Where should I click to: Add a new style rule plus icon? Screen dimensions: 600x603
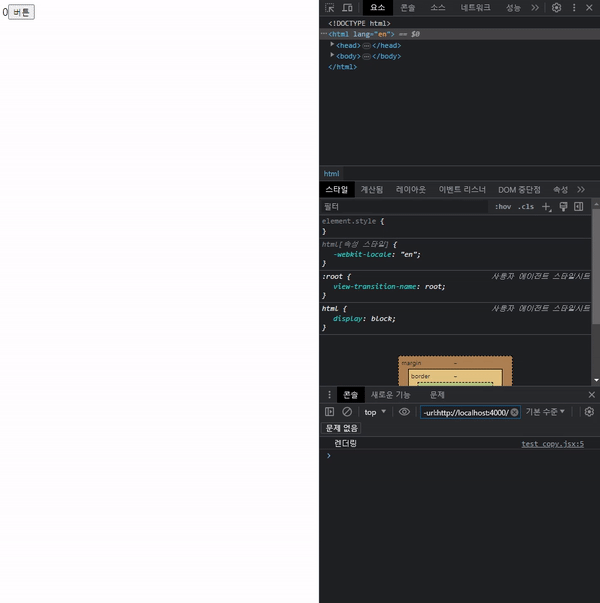[x=547, y=207]
